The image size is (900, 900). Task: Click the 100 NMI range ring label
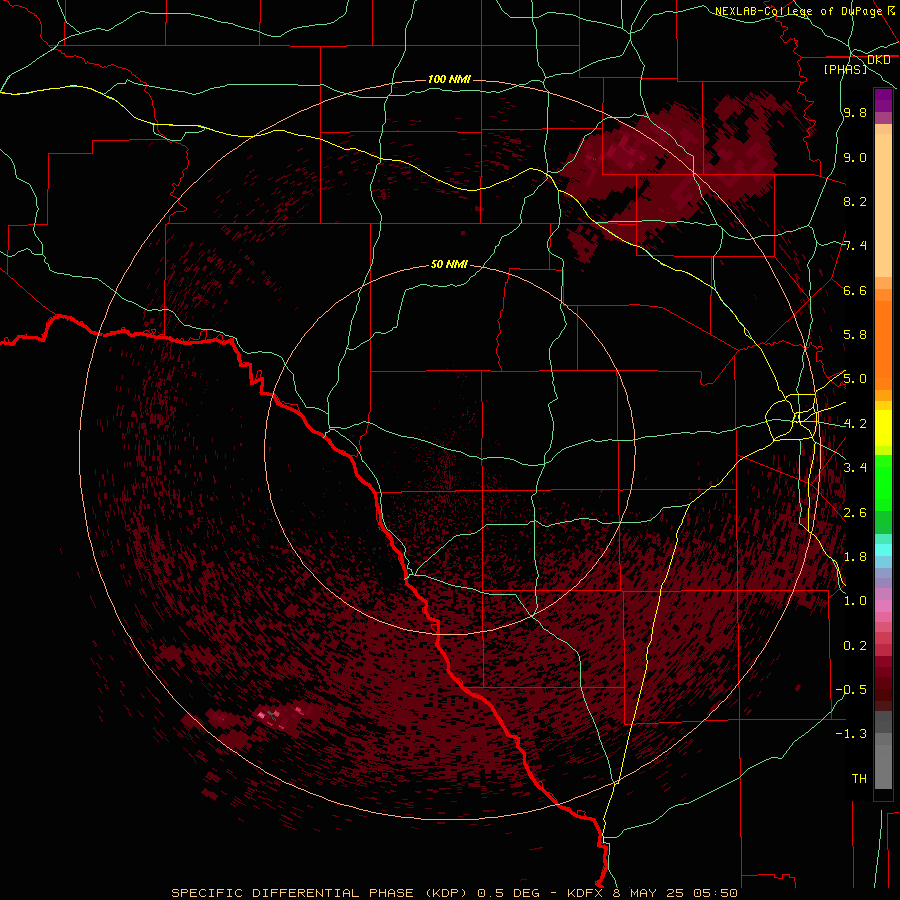coord(449,79)
